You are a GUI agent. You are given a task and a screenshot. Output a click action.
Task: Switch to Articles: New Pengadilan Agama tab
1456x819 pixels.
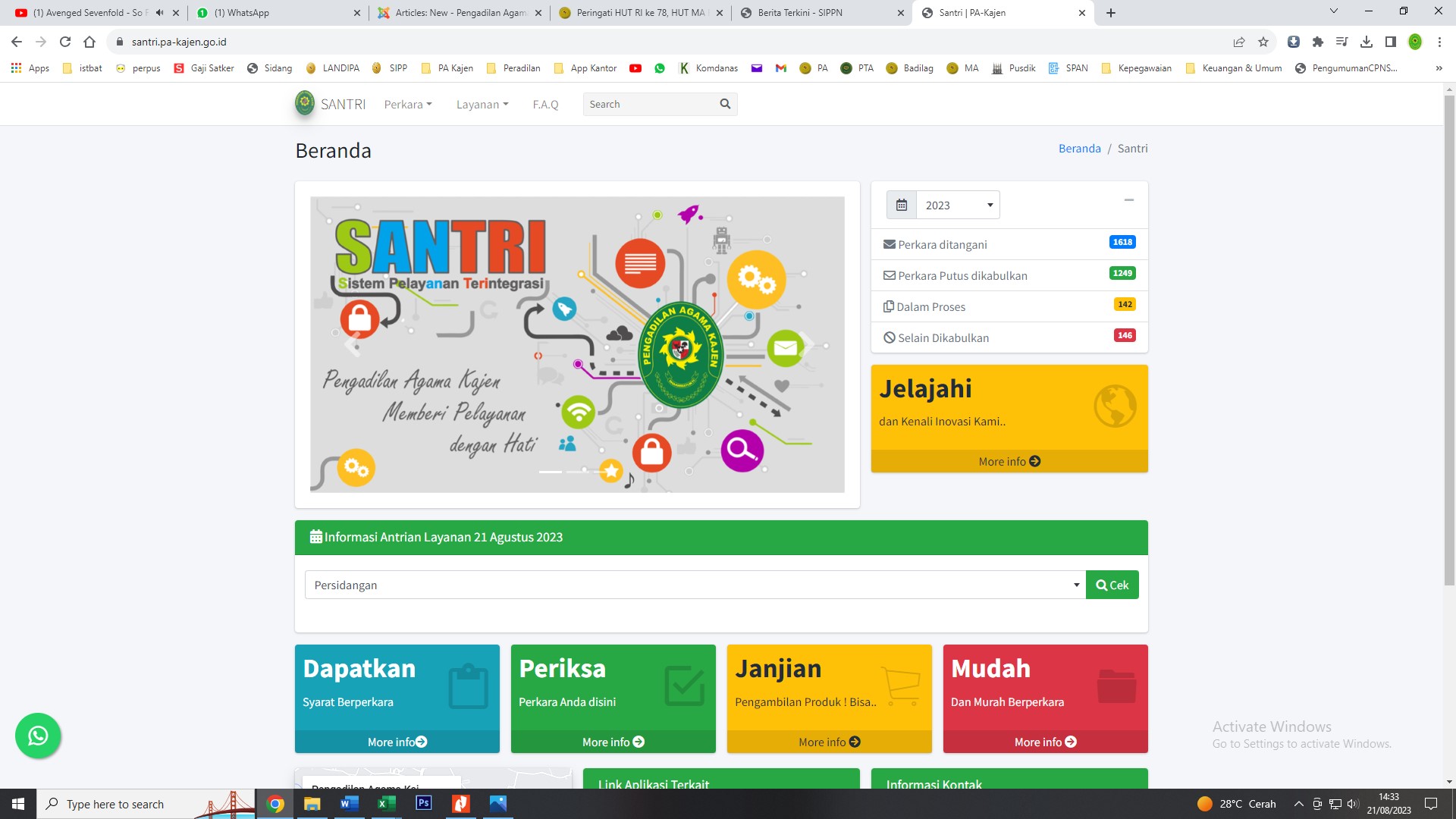point(459,13)
